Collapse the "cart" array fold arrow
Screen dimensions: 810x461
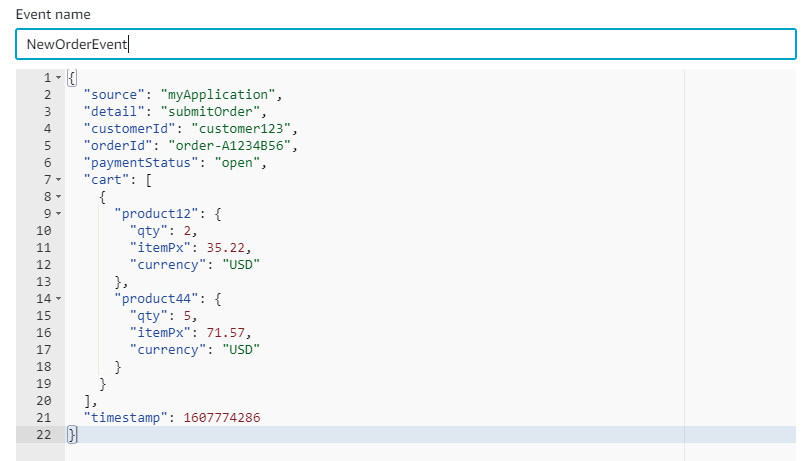pos(58,180)
